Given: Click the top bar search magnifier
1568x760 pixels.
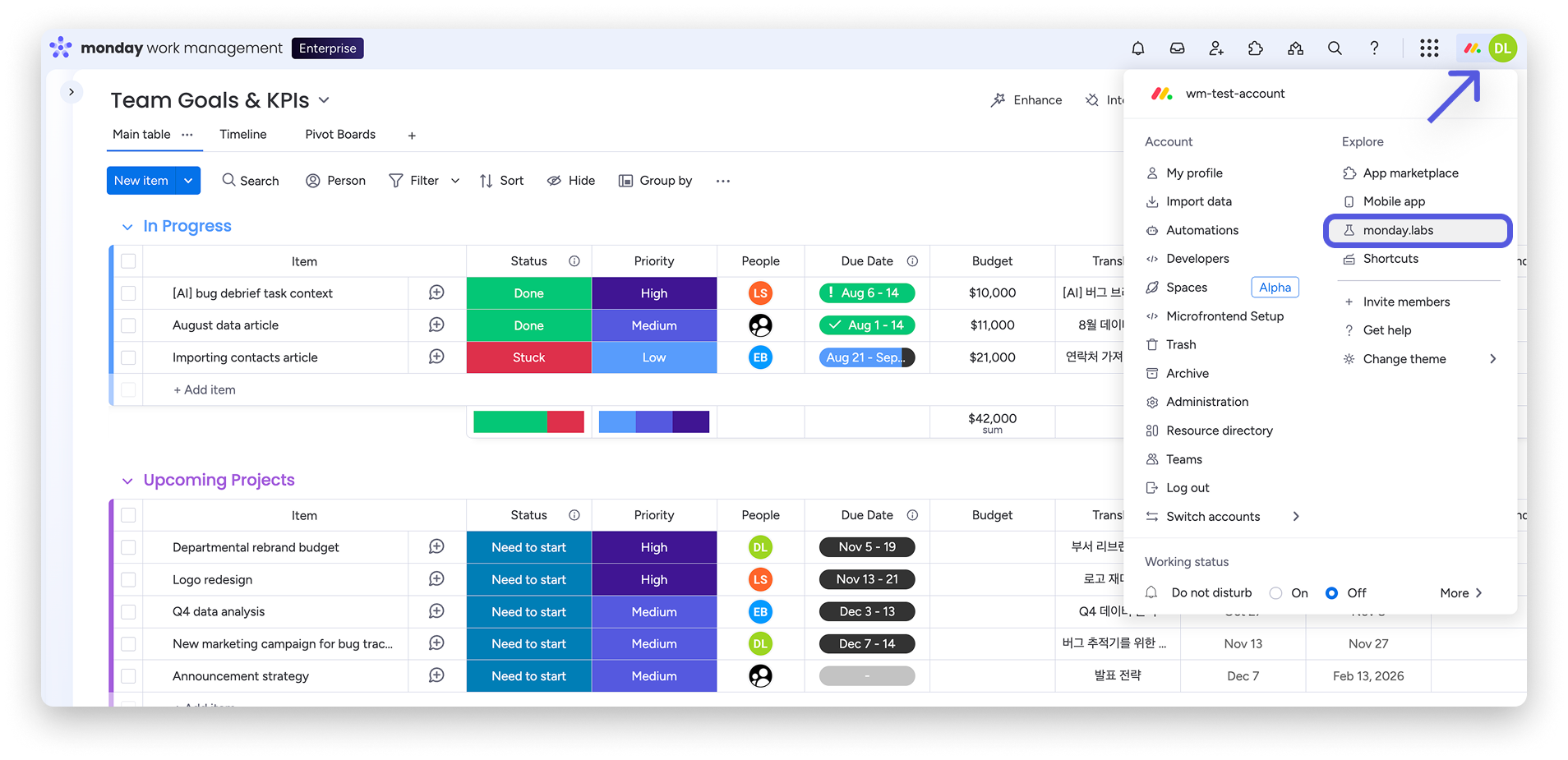Looking at the screenshot, I should (1335, 48).
